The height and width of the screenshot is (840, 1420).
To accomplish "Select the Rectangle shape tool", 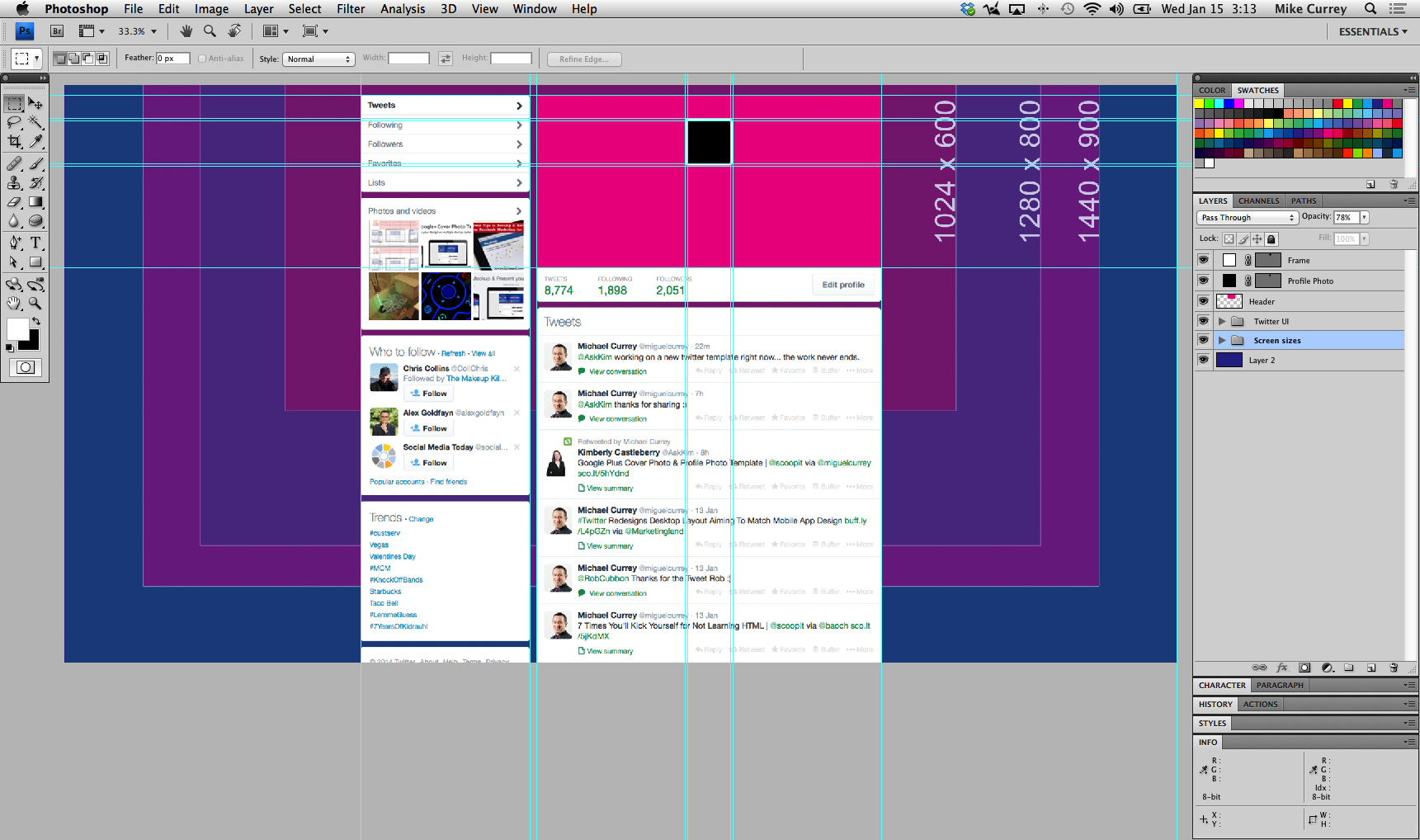I will point(35,262).
